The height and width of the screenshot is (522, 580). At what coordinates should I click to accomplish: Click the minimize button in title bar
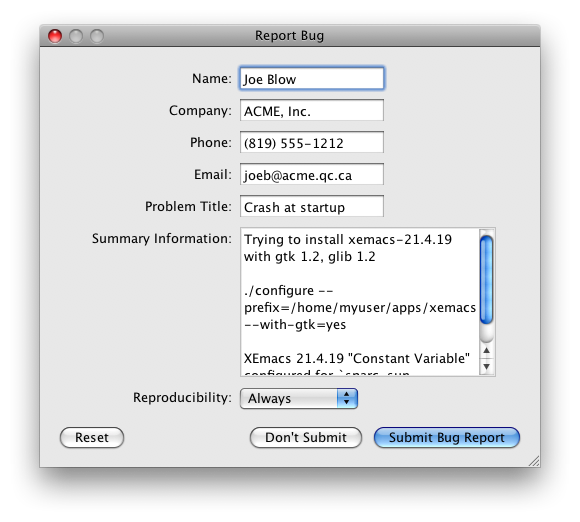pyautogui.click(x=76, y=36)
